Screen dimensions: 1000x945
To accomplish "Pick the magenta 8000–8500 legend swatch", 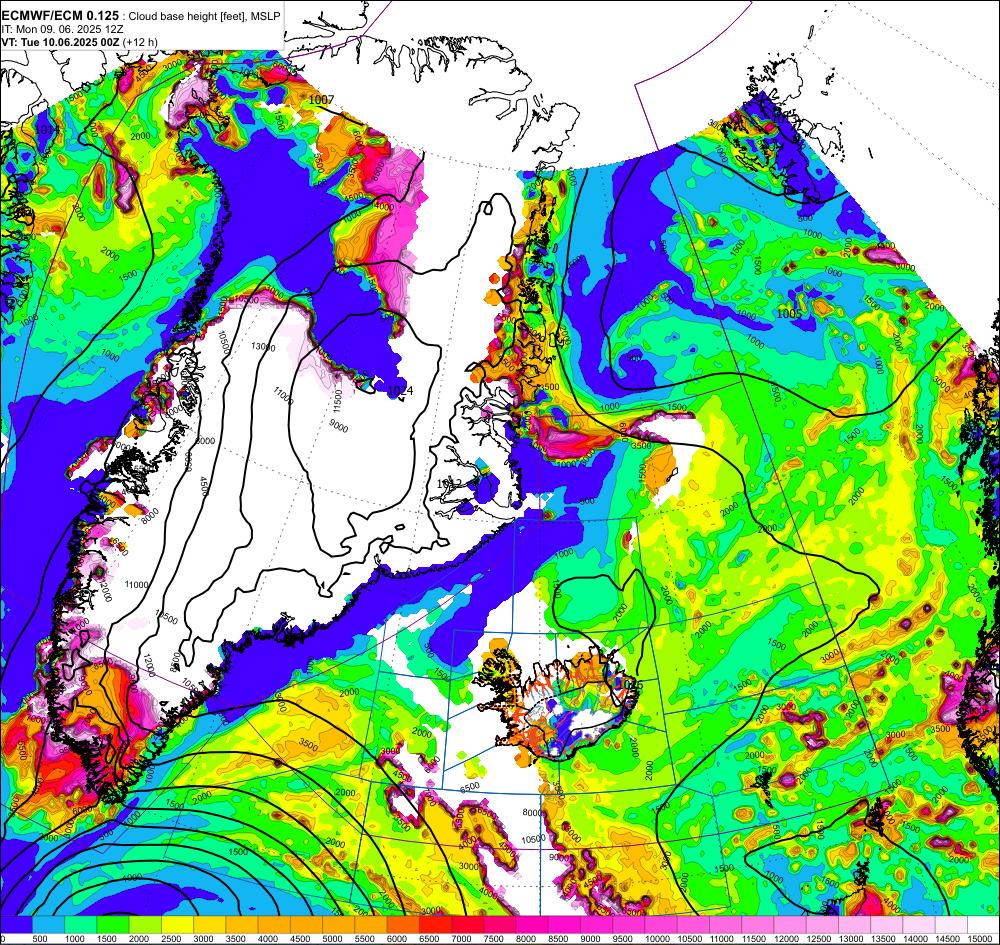I will point(532,925).
